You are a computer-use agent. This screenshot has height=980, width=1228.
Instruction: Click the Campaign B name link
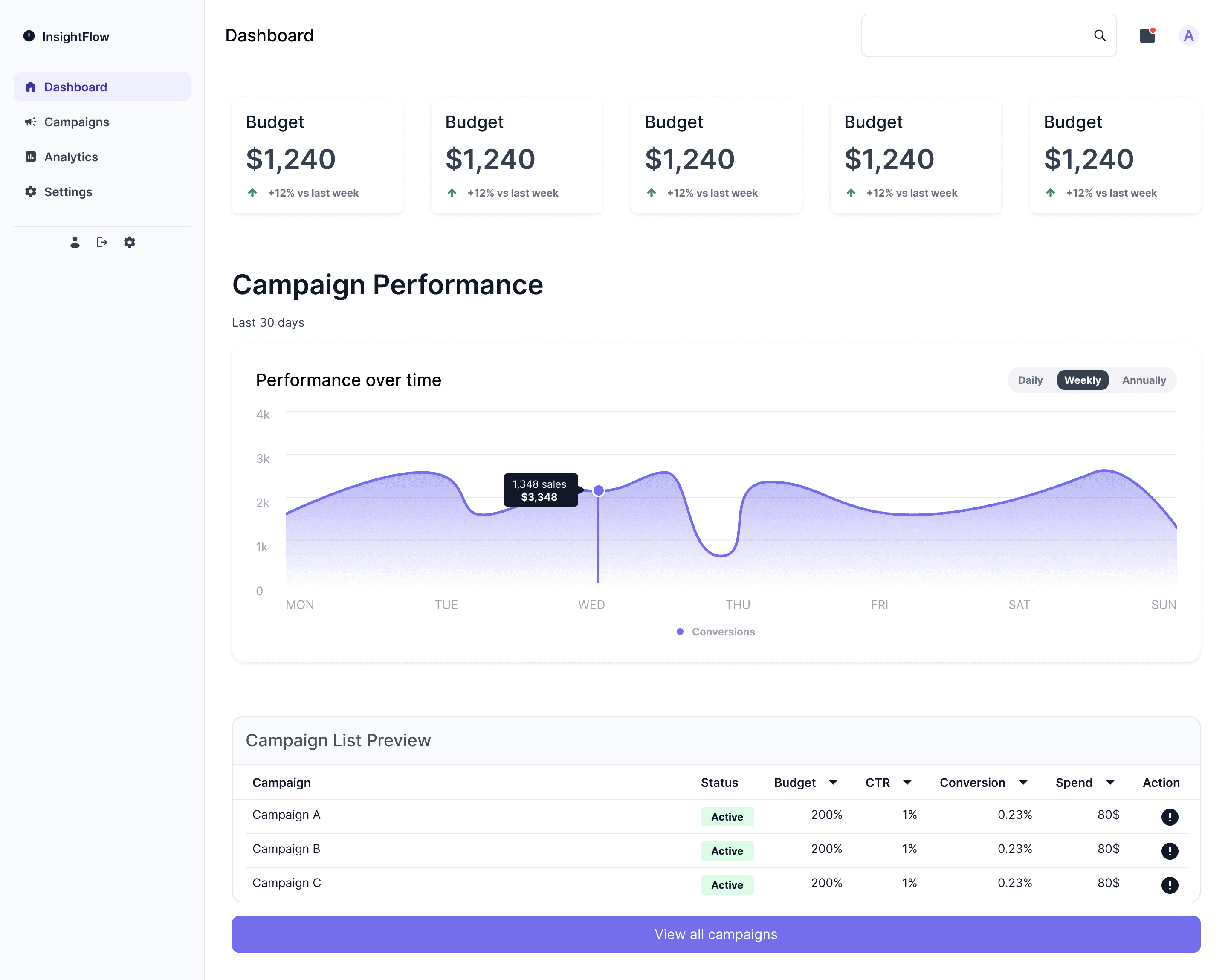(x=286, y=849)
